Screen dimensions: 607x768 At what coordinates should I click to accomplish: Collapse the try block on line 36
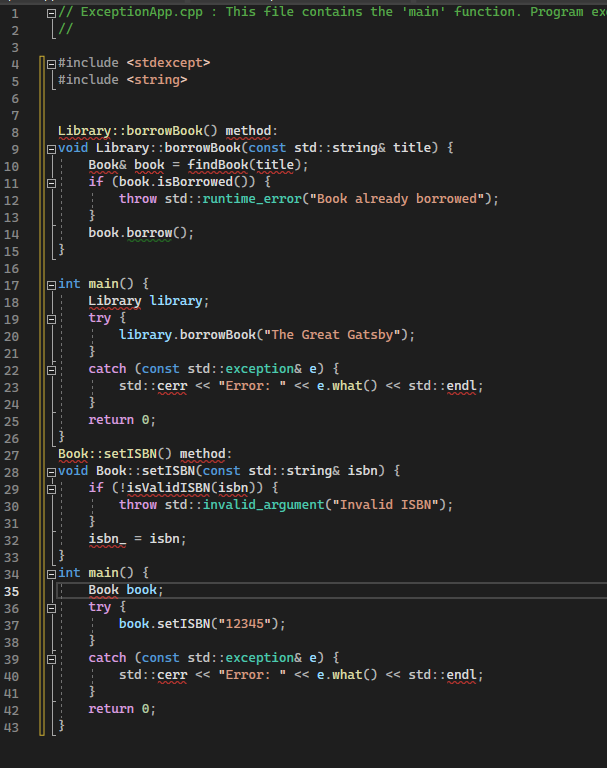coord(51,608)
